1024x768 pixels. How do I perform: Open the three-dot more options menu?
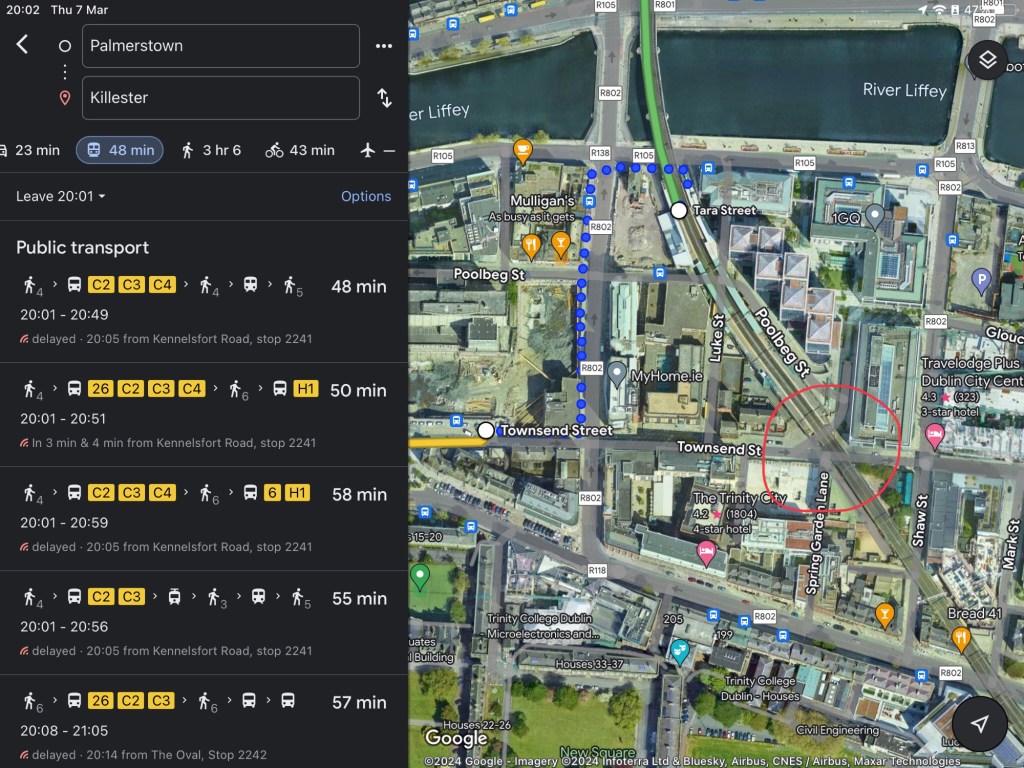pos(384,46)
